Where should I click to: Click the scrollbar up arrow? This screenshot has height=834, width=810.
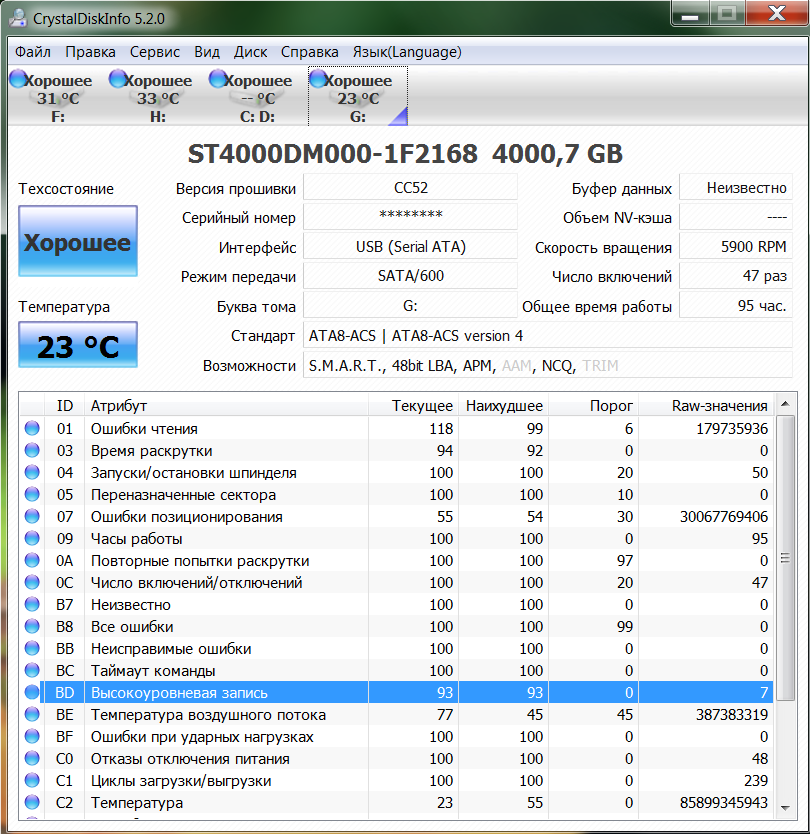coord(785,404)
